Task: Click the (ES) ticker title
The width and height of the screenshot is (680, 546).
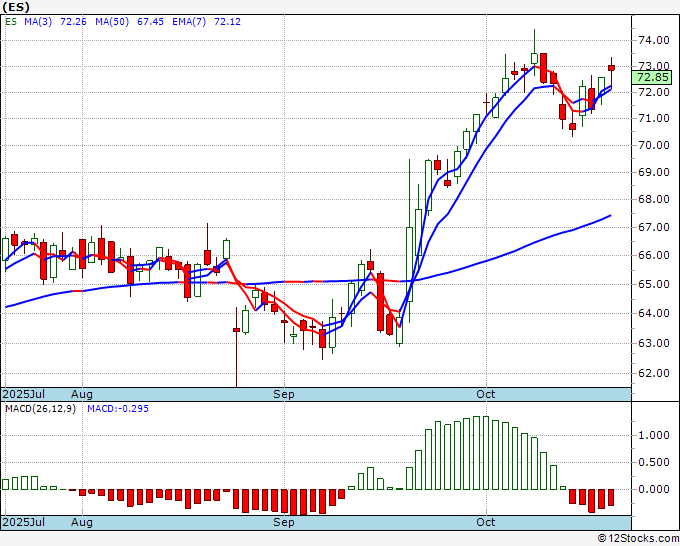Action: click(16, 7)
